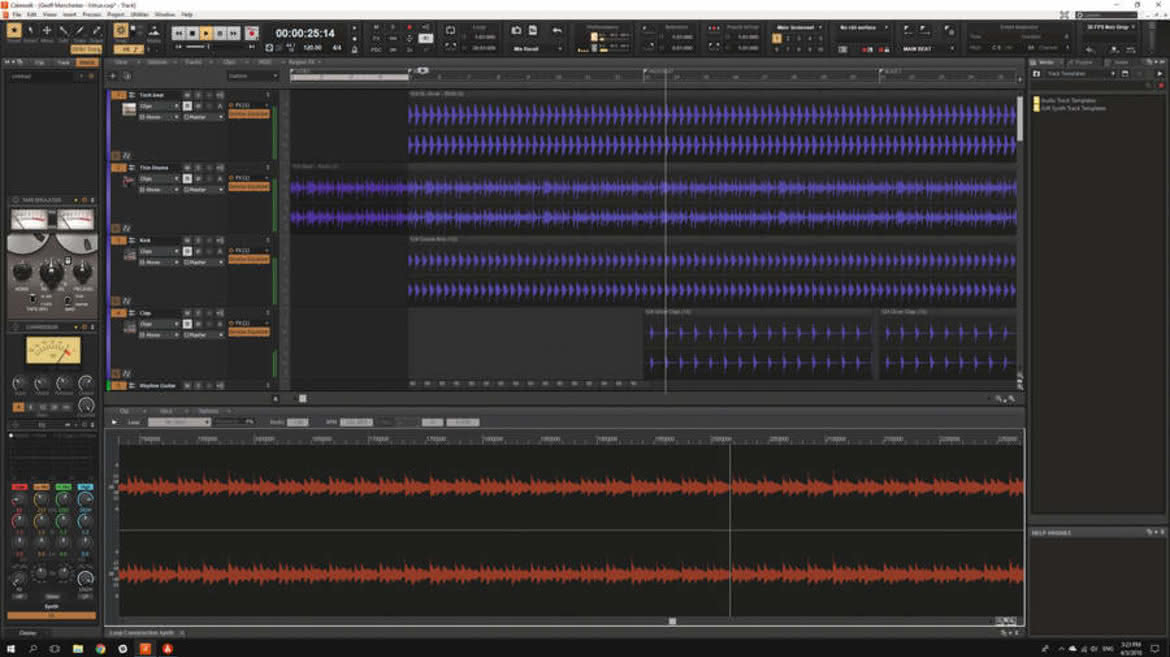Open the Track view Region FX menu
The image size is (1170, 657).
pyautogui.click(x=301, y=62)
